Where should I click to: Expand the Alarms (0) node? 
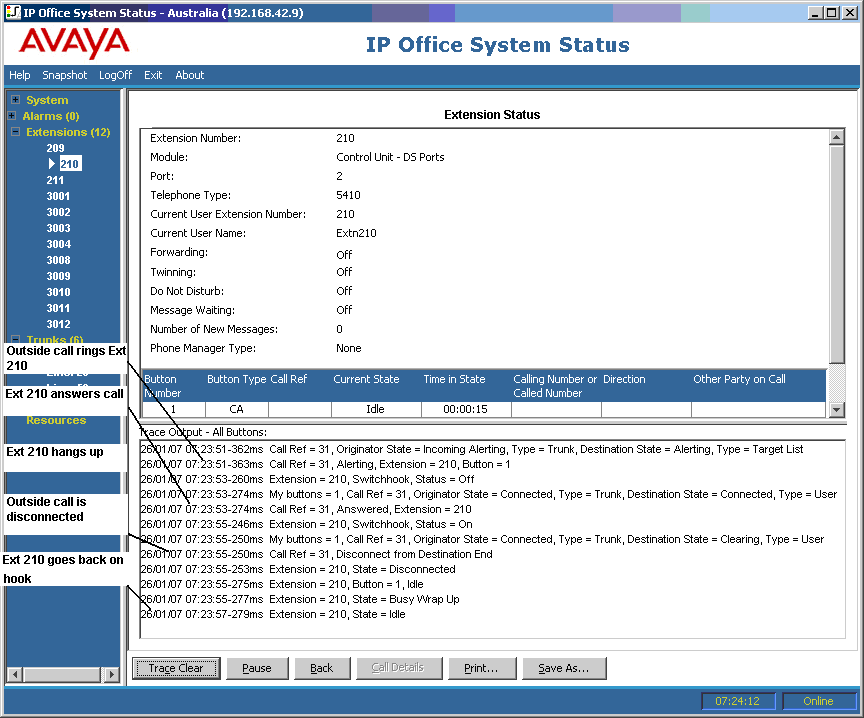click(12, 116)
